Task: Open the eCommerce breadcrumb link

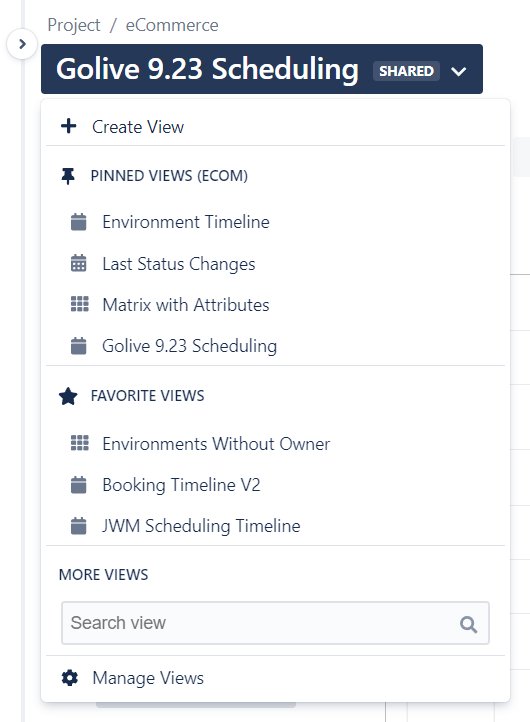Action: pyautogui.click(x=172, y=25)
